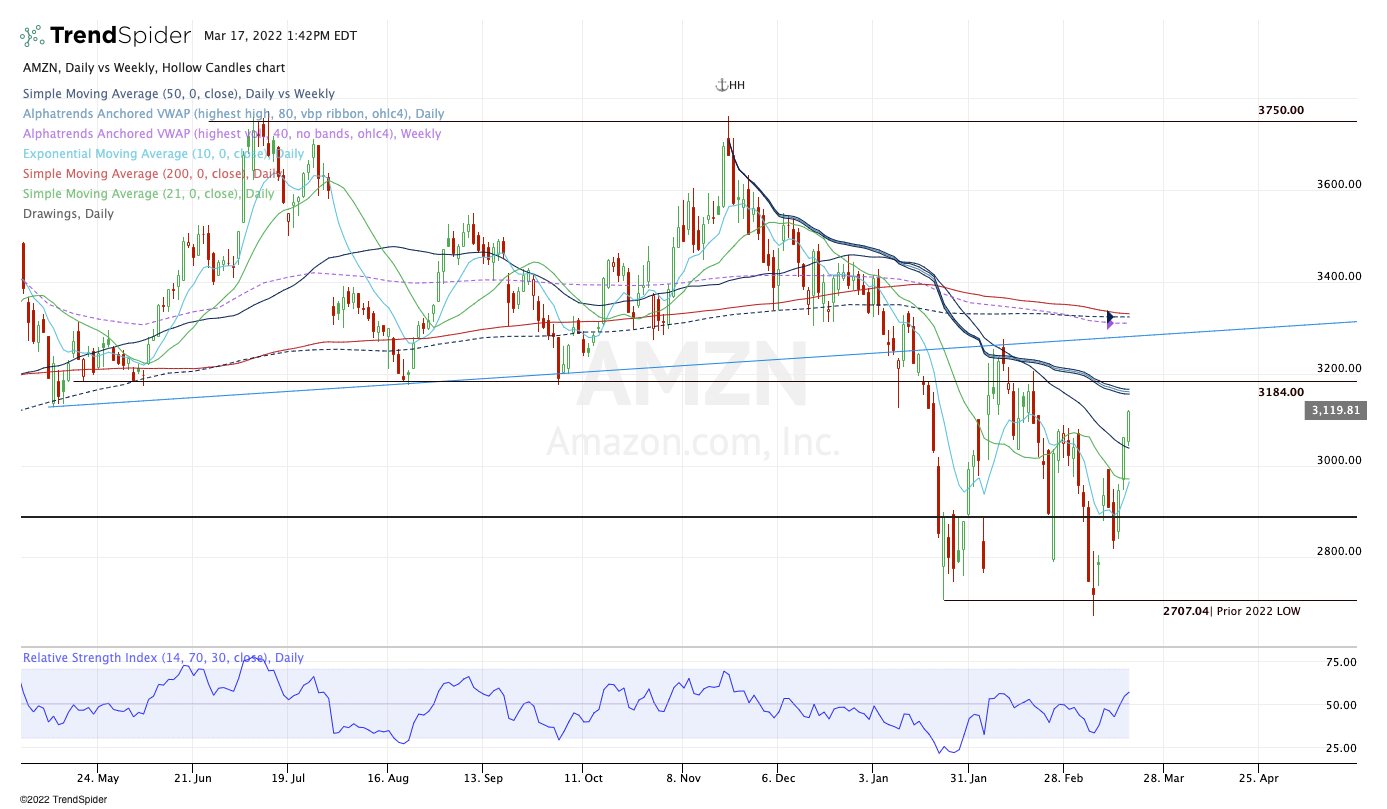
Task: Click the dark blue anchored VWAP triangle marker
Action: (x=1110, y=316)
